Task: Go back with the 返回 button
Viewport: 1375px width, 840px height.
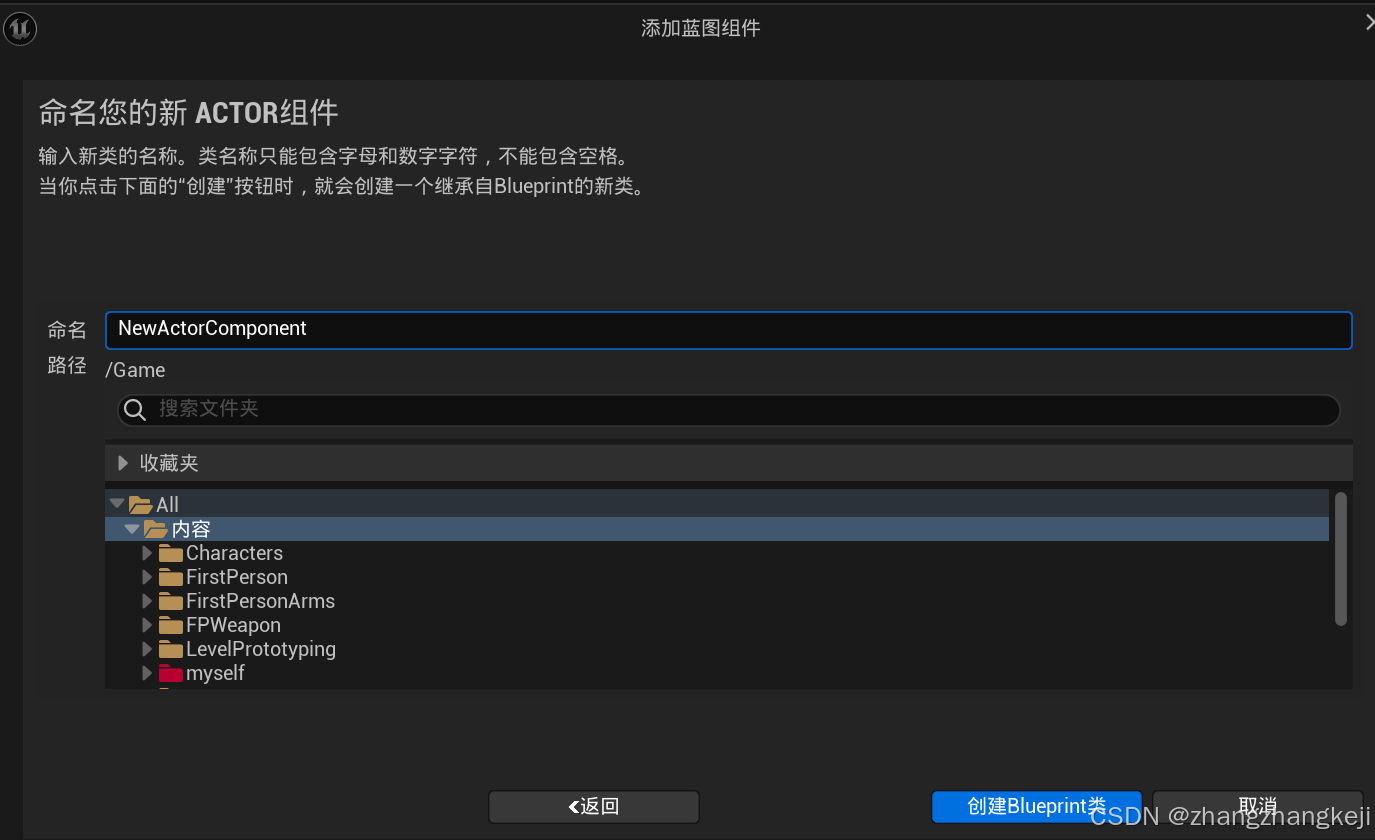Action: [x=594, y=807]
